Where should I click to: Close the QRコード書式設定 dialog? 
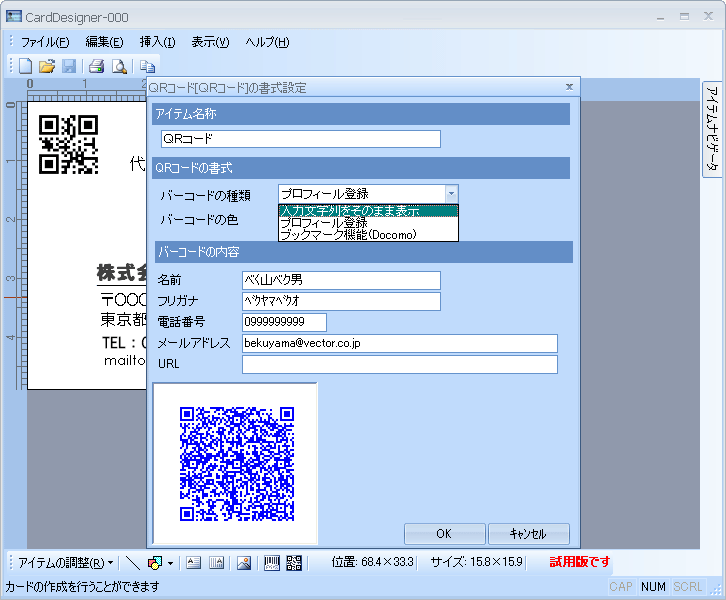click(x=570, y=87)
